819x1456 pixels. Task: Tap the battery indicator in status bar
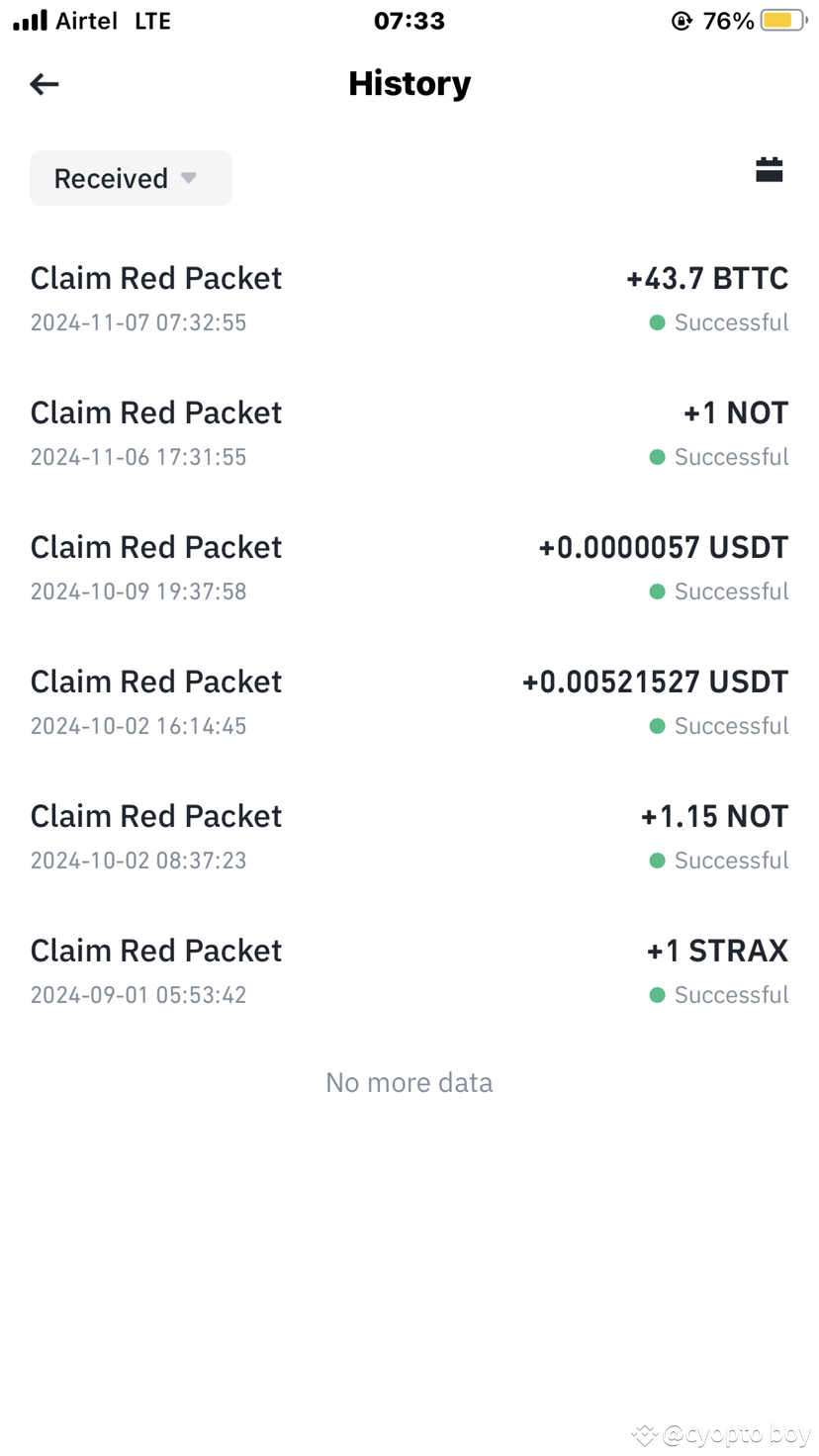pos(784,21)
